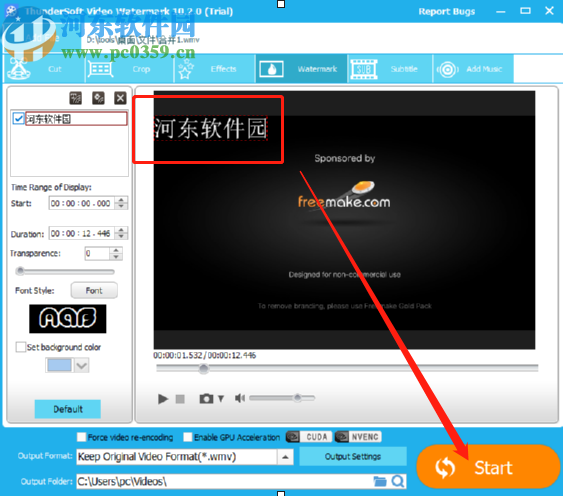Expand the background color dropdown arrow
The width and height of the screenshot is (563, 496).
pos(82,365)
